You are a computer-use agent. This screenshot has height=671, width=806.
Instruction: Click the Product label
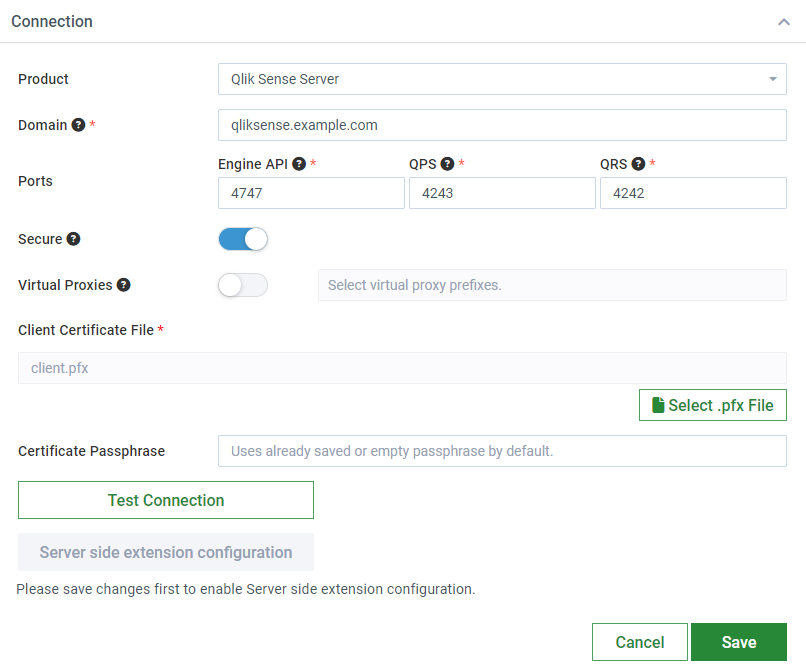click(43, 79)
